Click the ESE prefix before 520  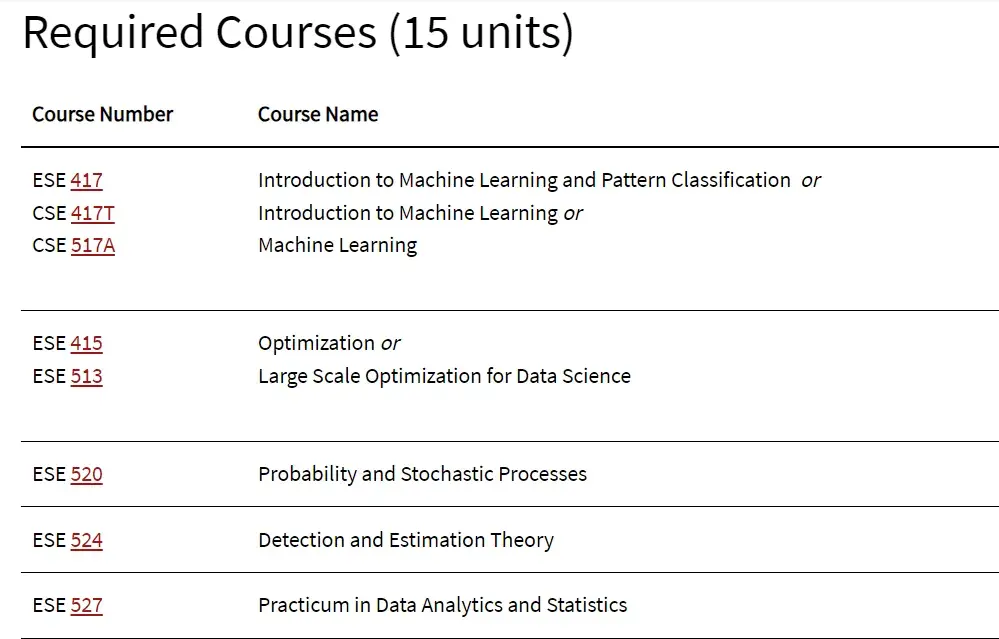point(49,475)
